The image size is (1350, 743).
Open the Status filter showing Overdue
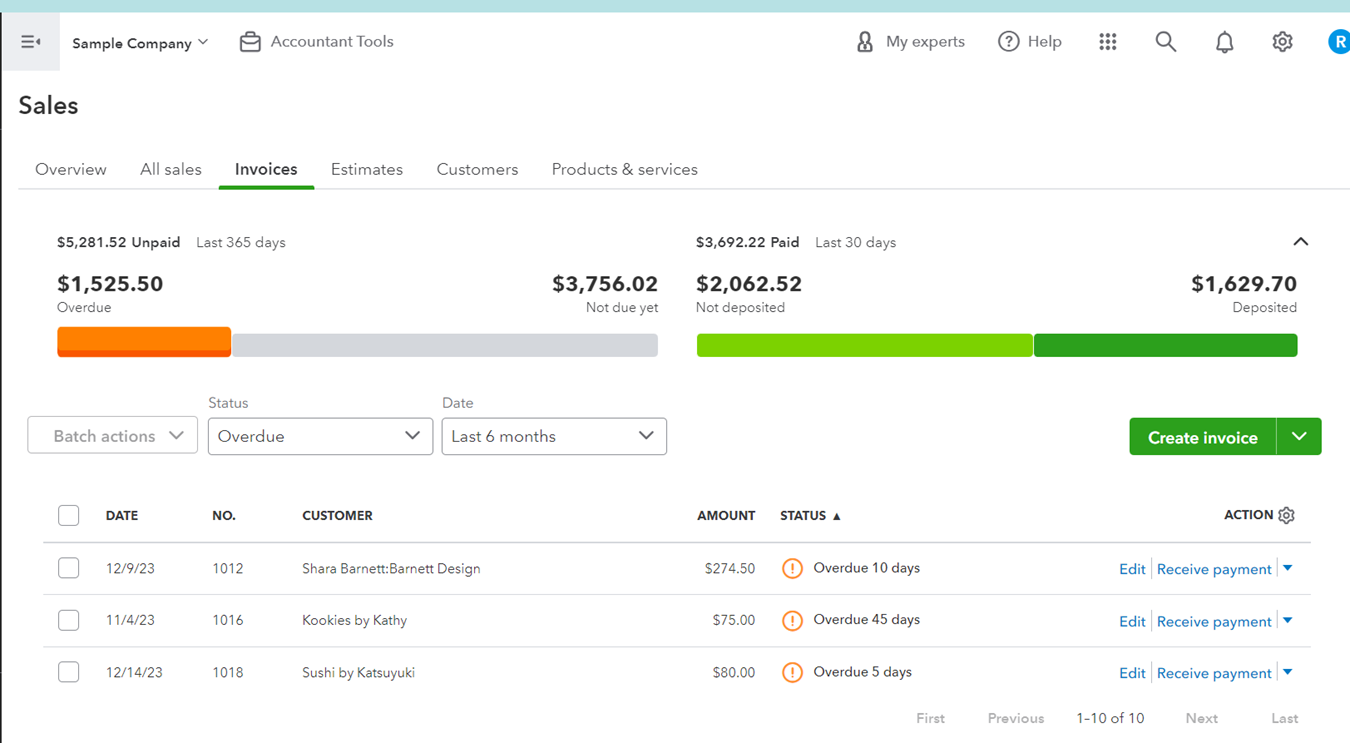click(320, 436)
